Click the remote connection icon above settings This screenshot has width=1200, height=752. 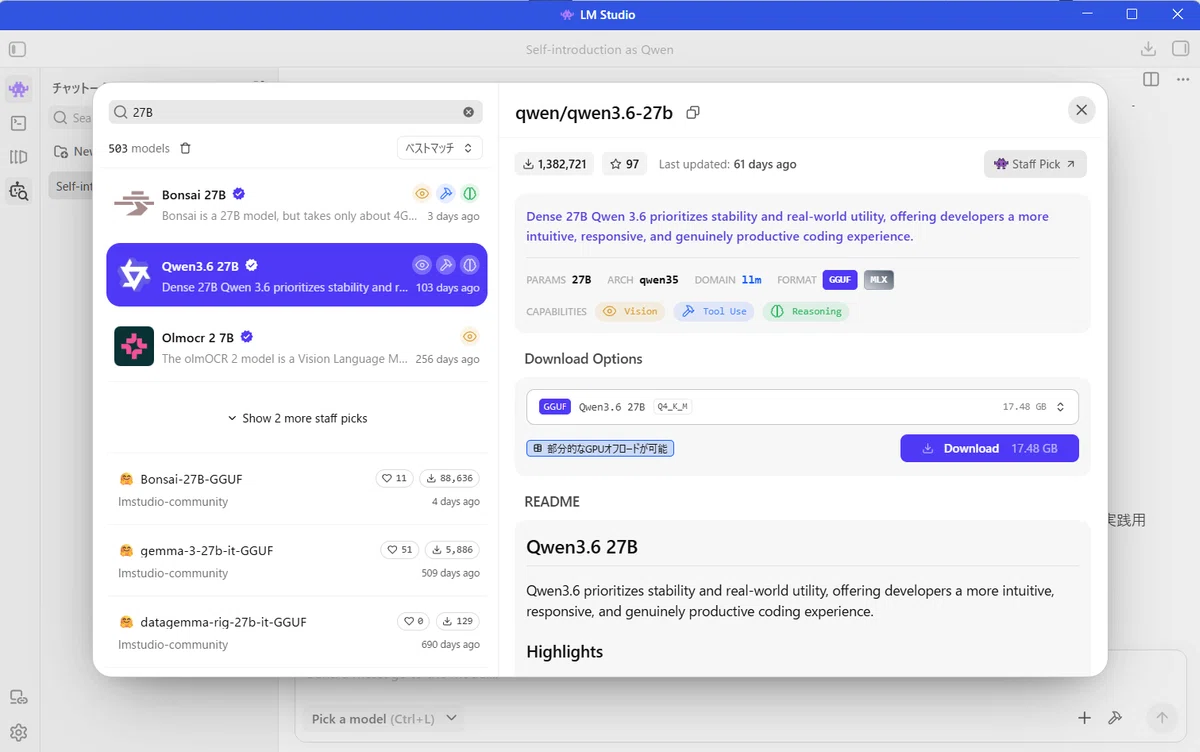pyautogui.click(x=18, y=698)
